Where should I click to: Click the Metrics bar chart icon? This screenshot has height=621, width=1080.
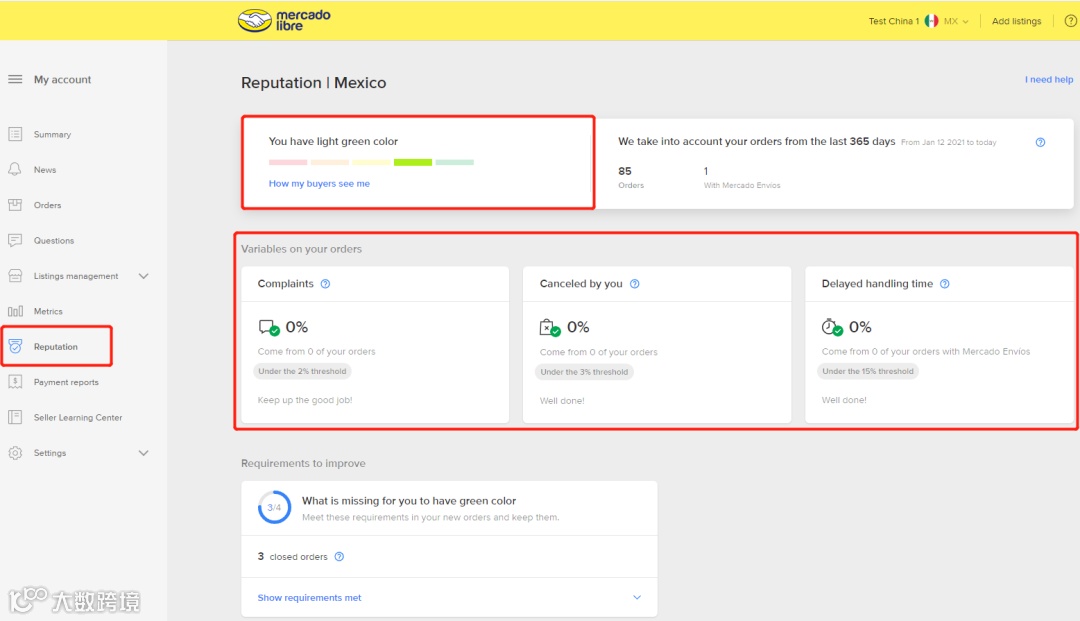(x=15, y=311)
